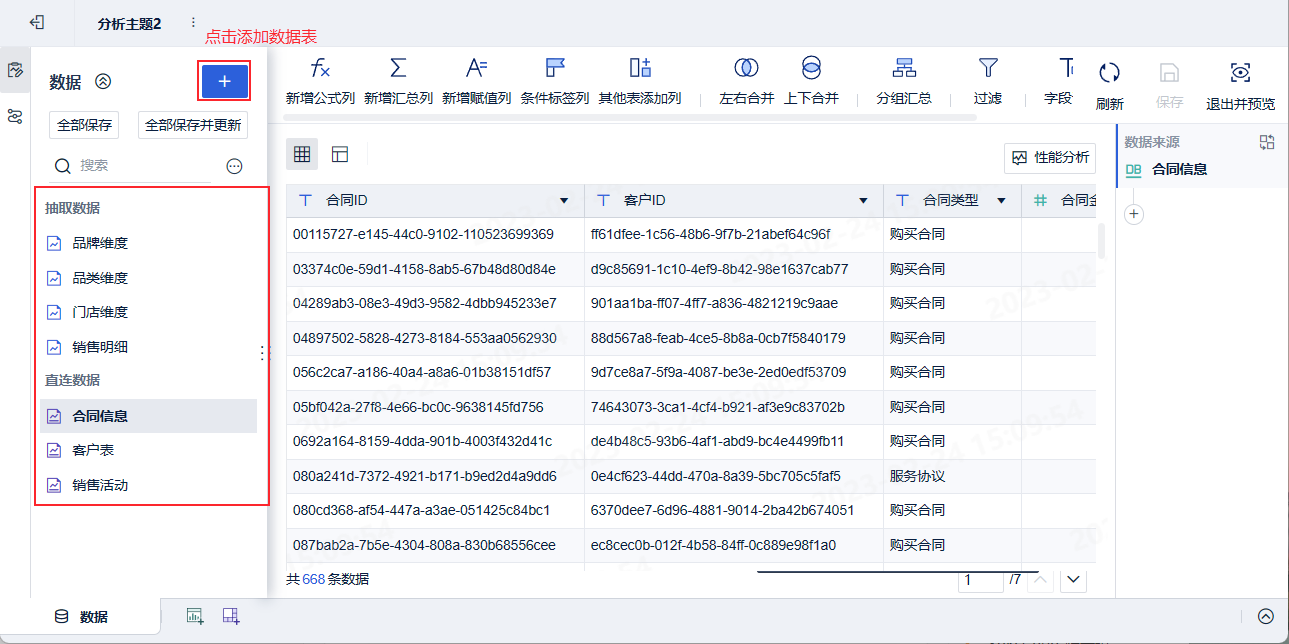1289x644 pixels.
Task: Select the 分析主题2 tab
Action: click(129, 23)
